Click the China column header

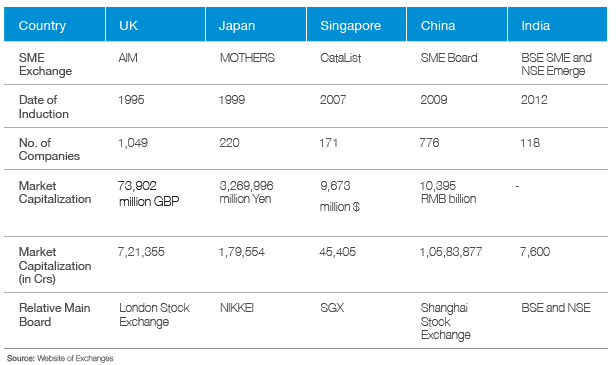click(457, 24)
